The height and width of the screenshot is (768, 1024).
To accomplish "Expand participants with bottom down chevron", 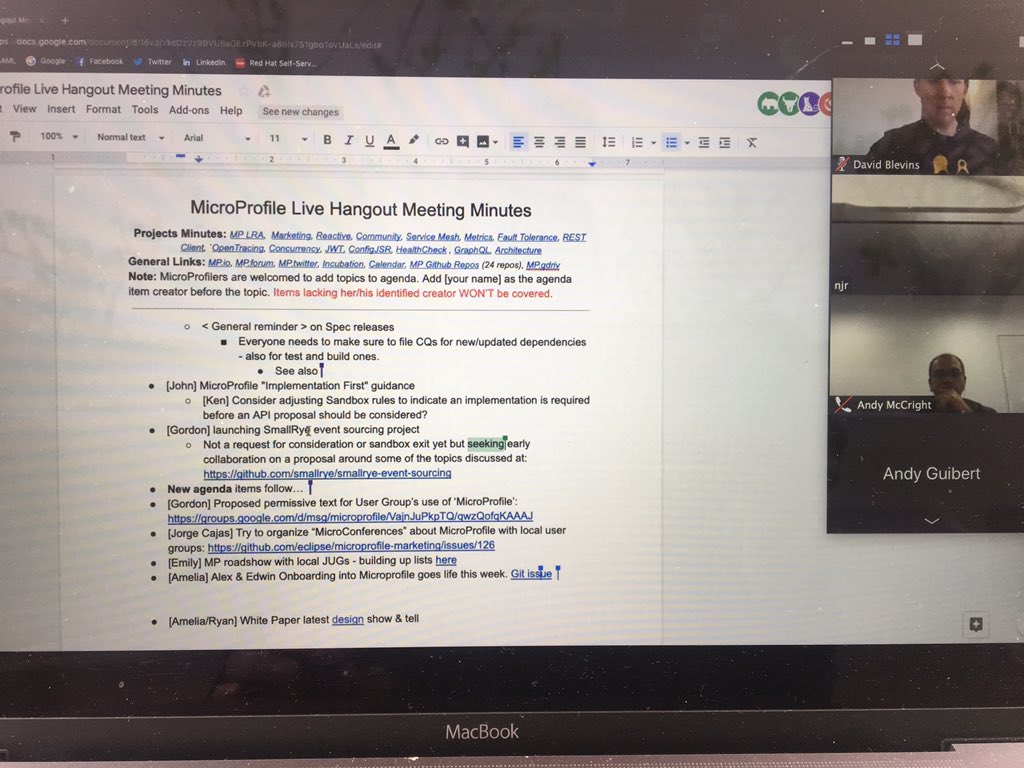I will click(932, 520).
